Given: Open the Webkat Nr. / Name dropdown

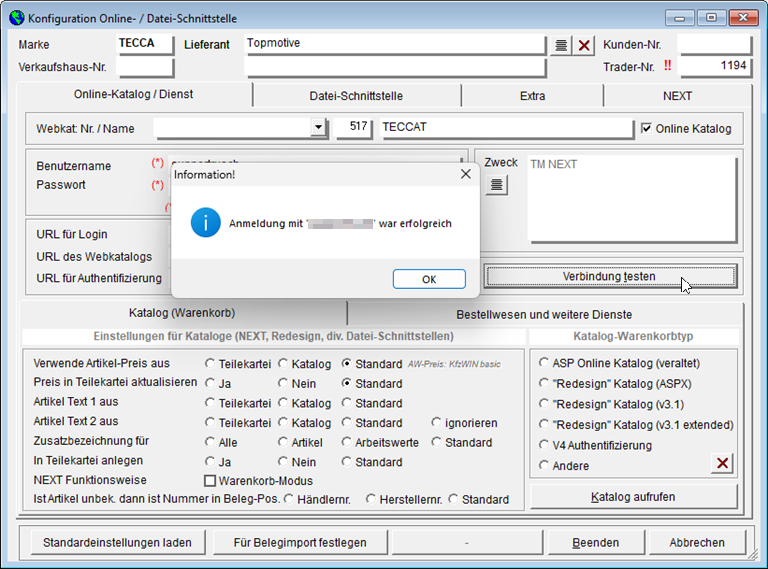Looking at the screenshot, I should coord(318,127).
